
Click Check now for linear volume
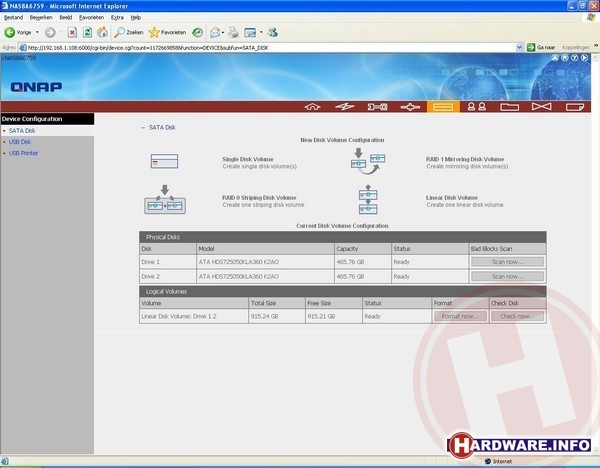point(517,316)
